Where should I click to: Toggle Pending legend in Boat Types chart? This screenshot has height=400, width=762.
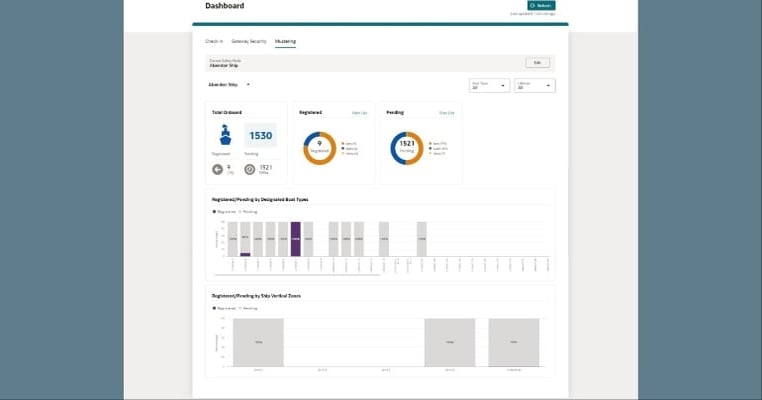point(248,212)
